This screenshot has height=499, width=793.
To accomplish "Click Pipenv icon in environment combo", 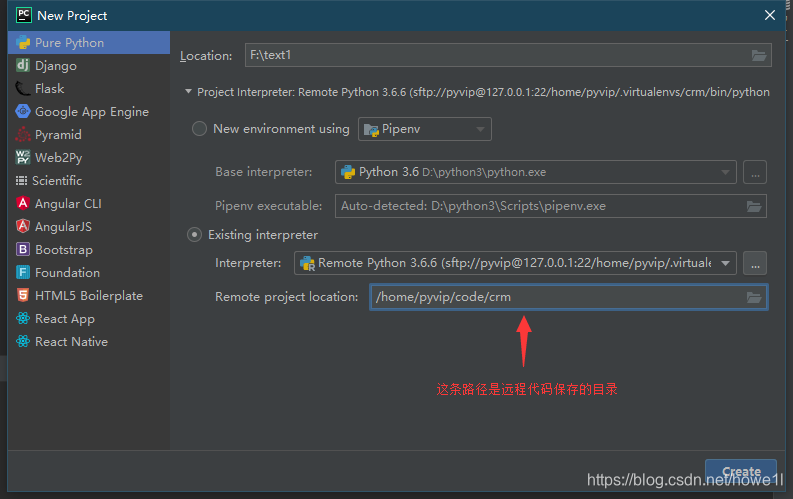I will point(371,130).
